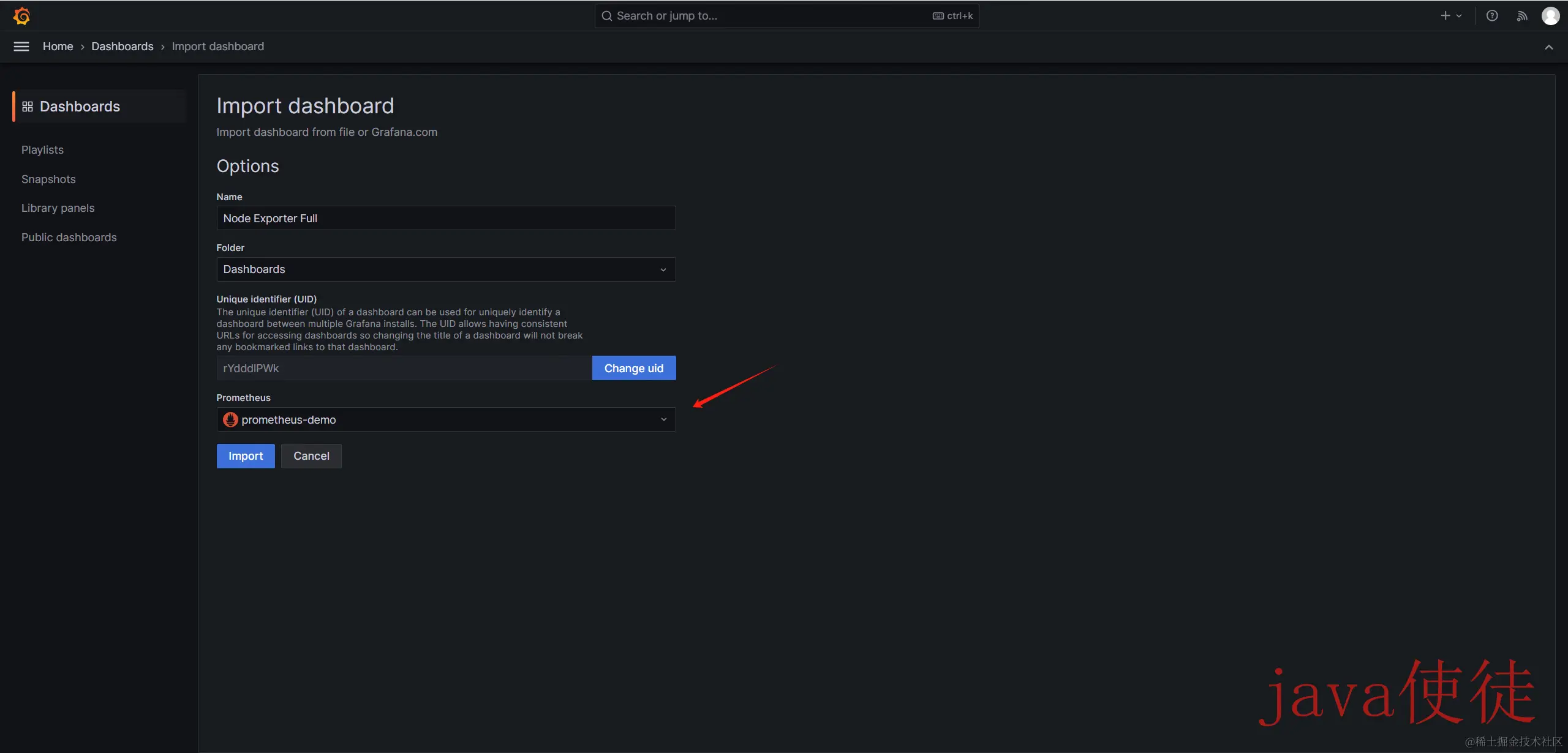Expand the Folder dropdown

(x=446, y=269)
